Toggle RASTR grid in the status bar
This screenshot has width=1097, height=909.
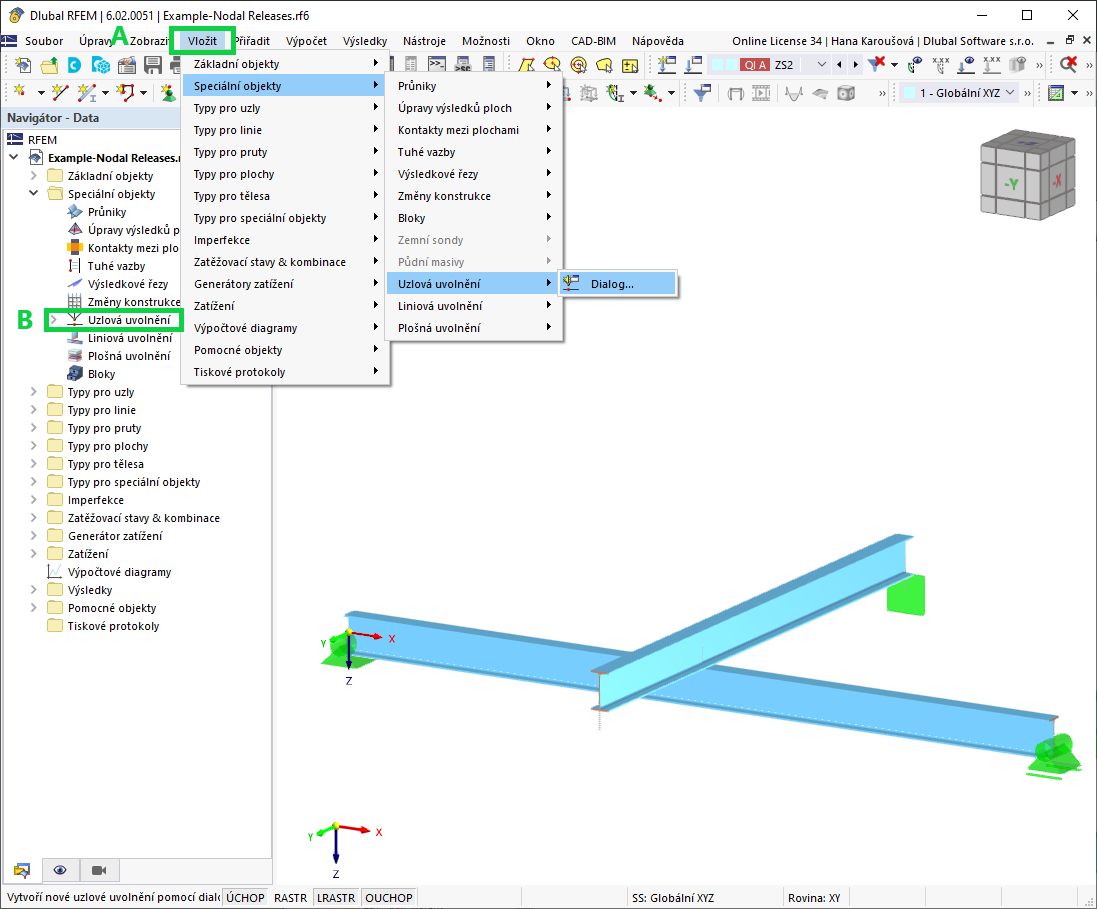290,897
